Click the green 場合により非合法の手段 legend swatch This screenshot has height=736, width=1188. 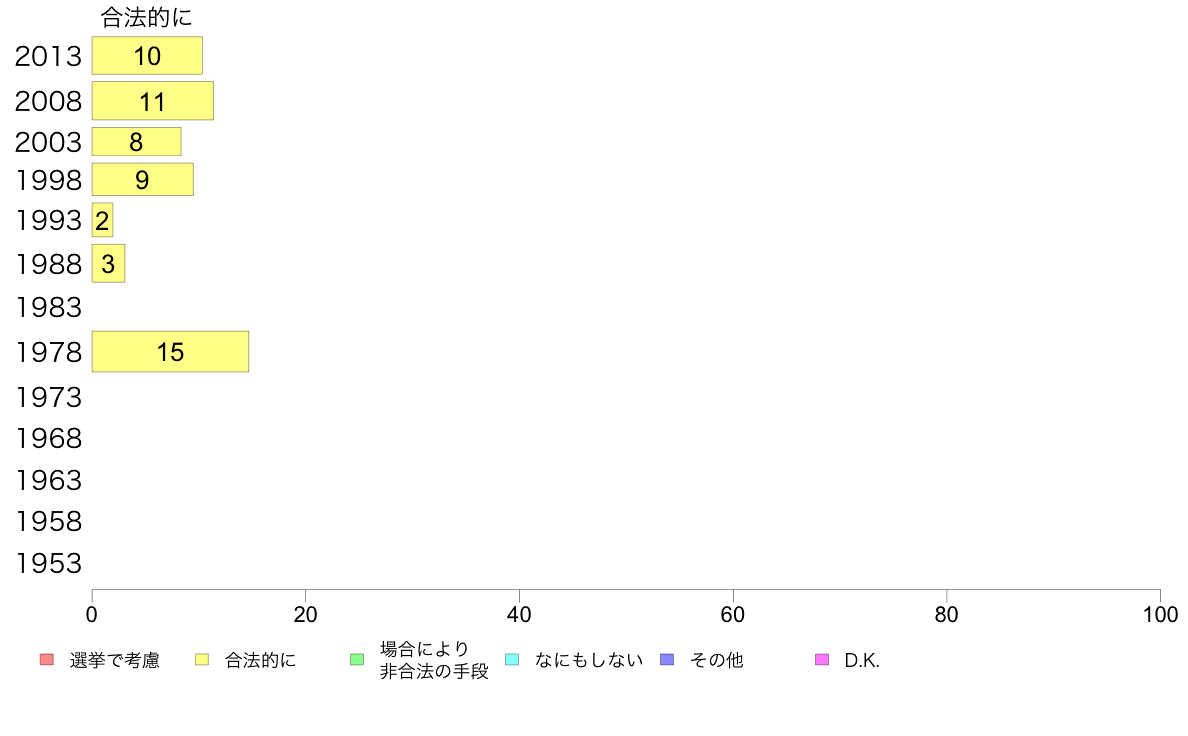coord(357,659)
